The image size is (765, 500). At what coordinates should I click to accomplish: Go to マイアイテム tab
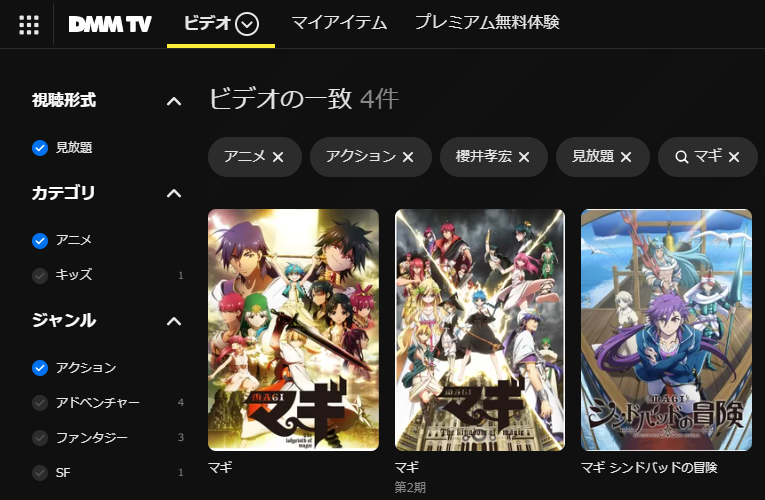(339, 22)
